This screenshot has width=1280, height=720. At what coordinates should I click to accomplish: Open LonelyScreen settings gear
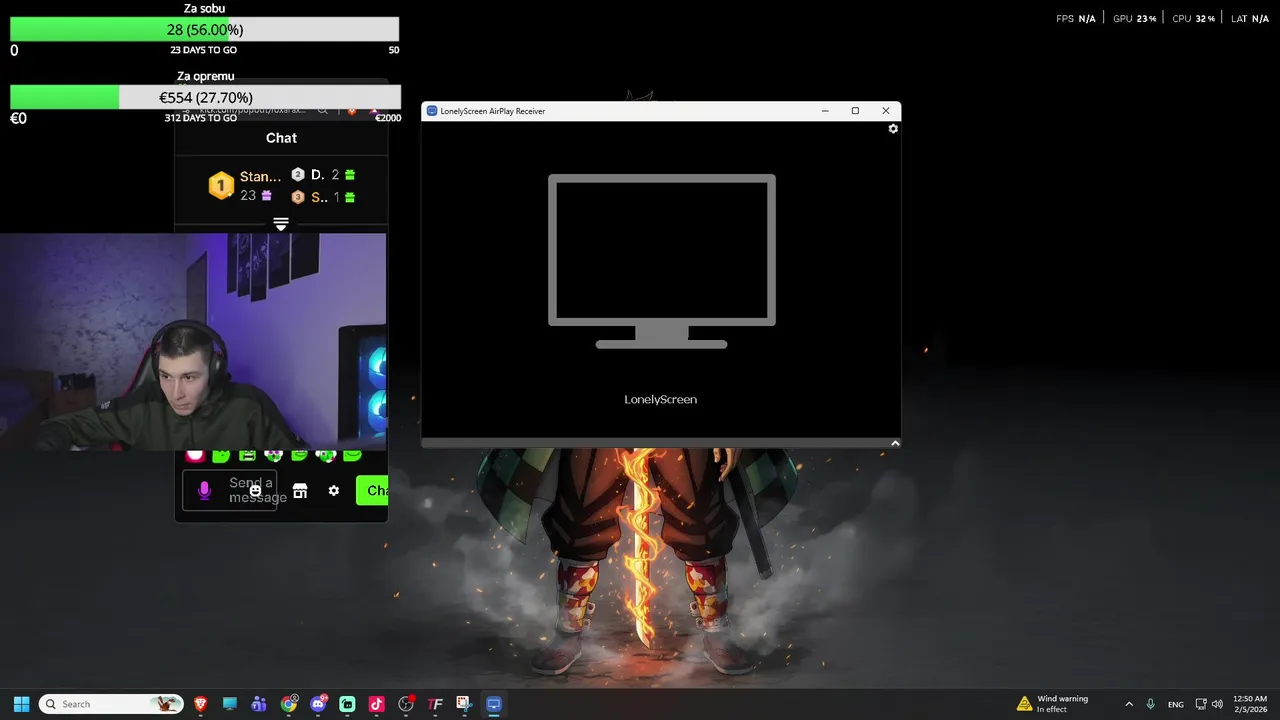pos(893,129)
